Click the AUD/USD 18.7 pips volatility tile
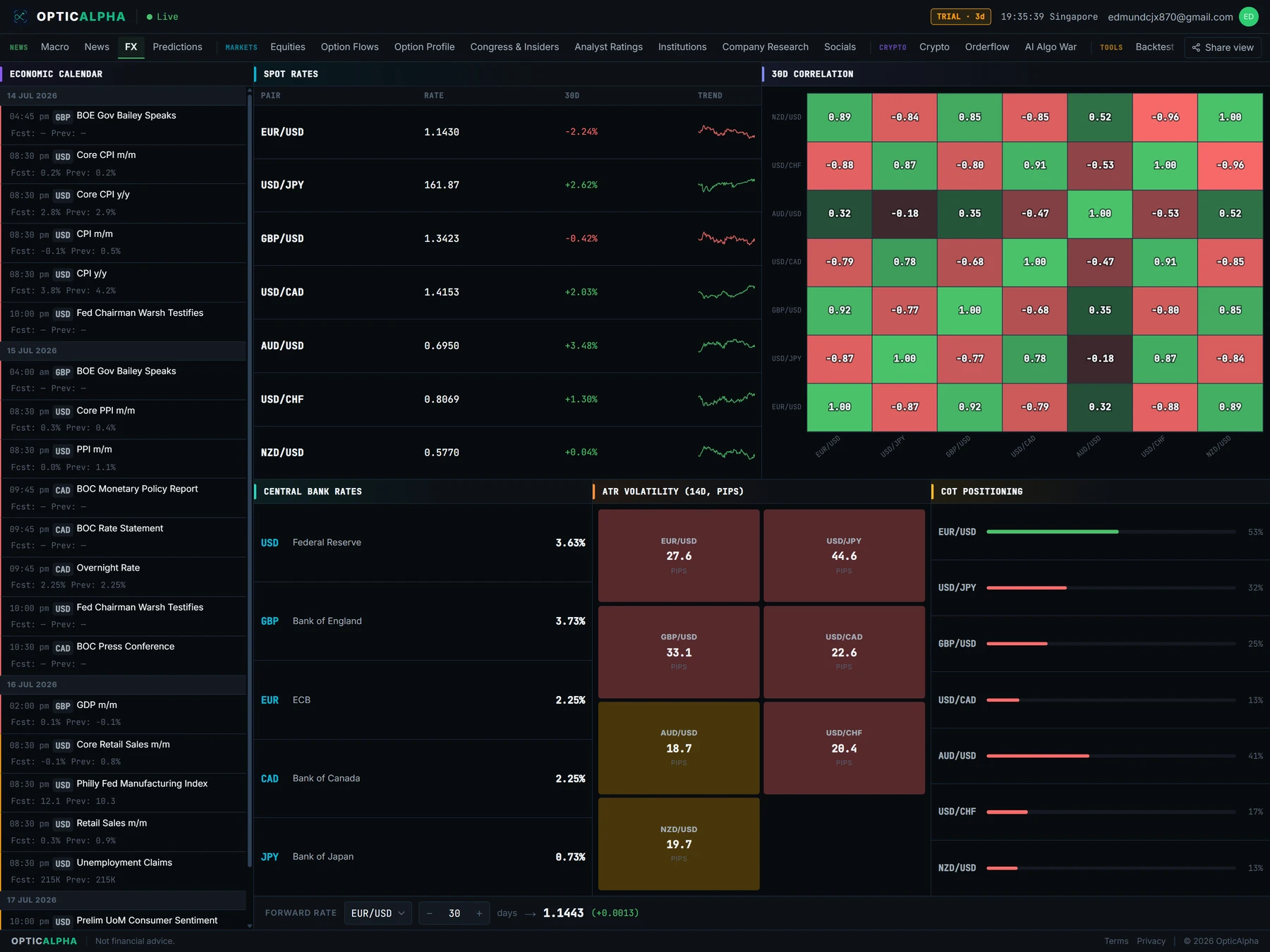This screenshot has height=952, width=1270. tap(679, 747)
